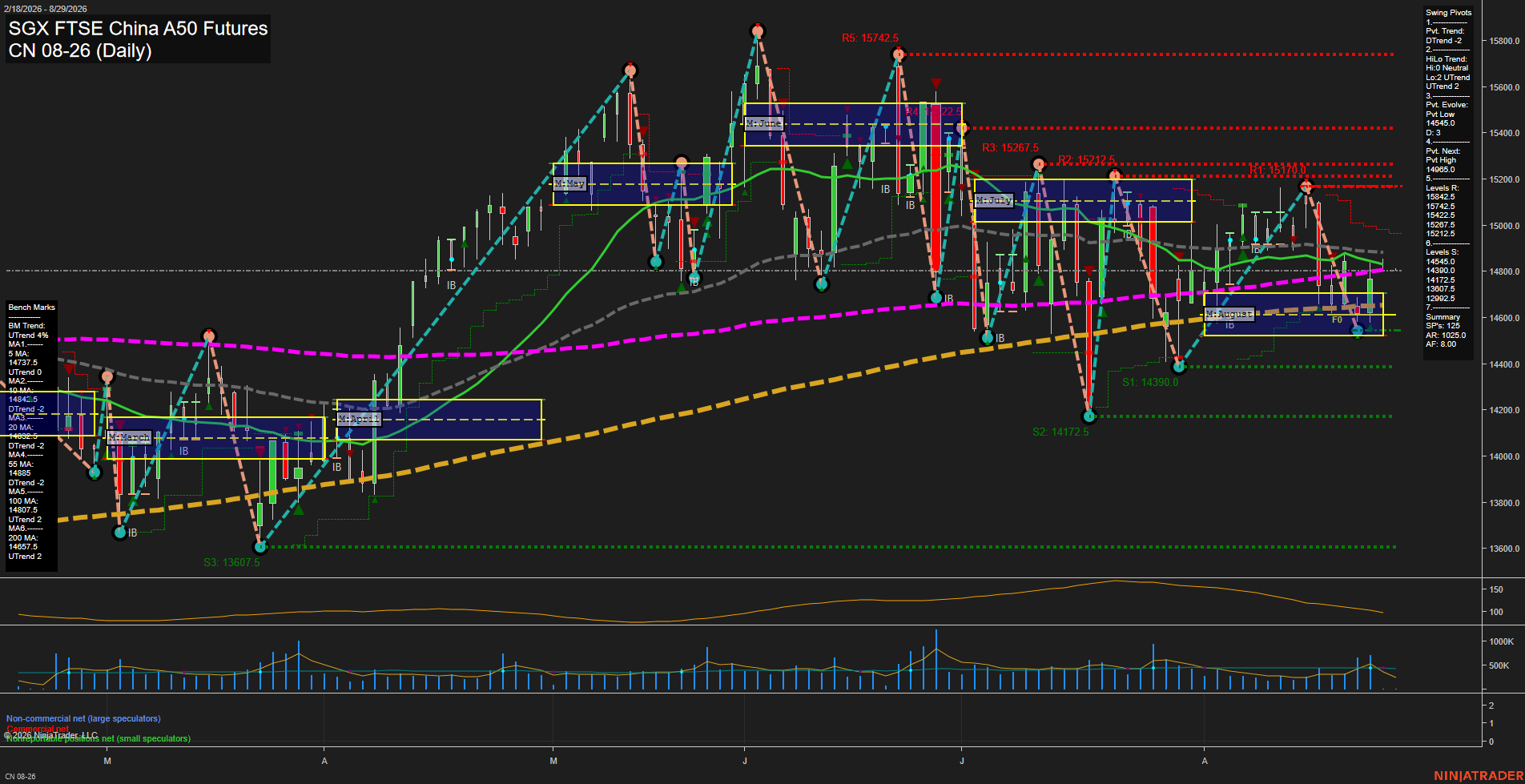Click the 'Levels R:' heading

1442,188
